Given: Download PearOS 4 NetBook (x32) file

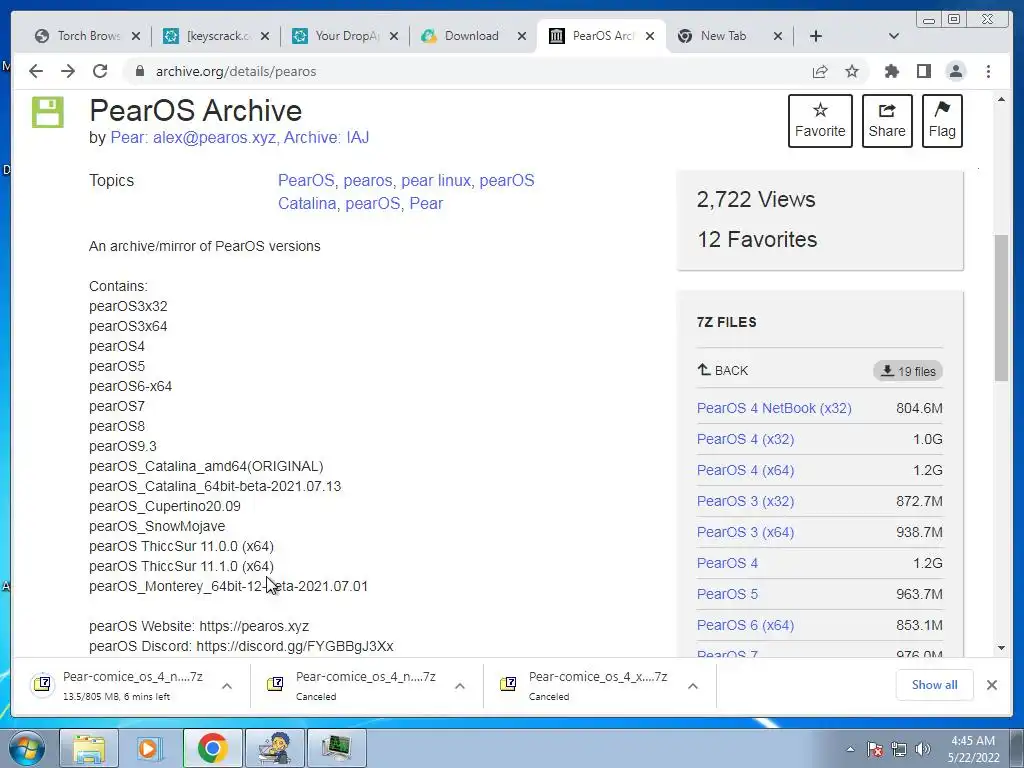Looking at the screenshot, I should (774, 409).
